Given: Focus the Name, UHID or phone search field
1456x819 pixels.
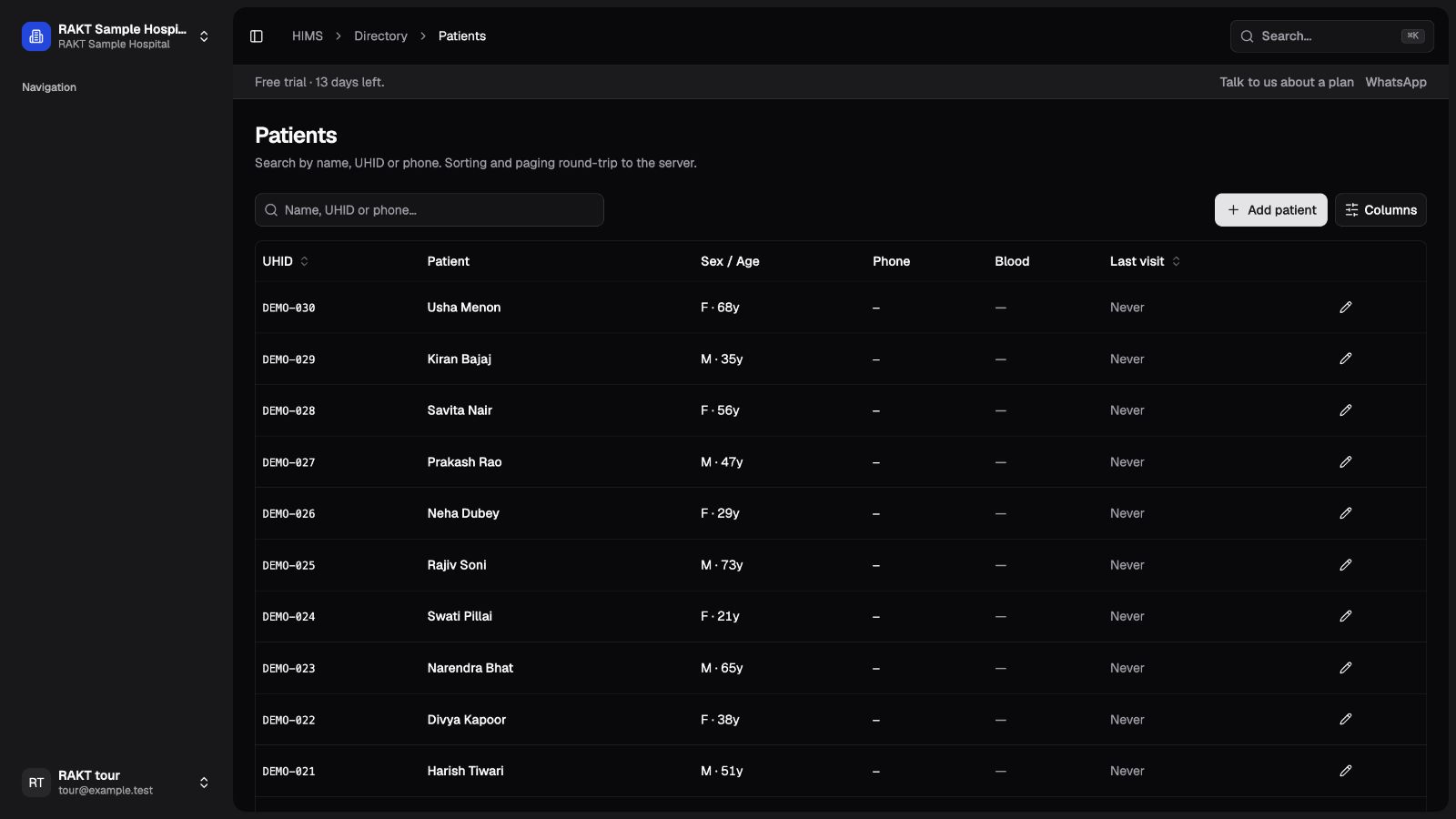Looking at the screenshot, I should 430,210.
